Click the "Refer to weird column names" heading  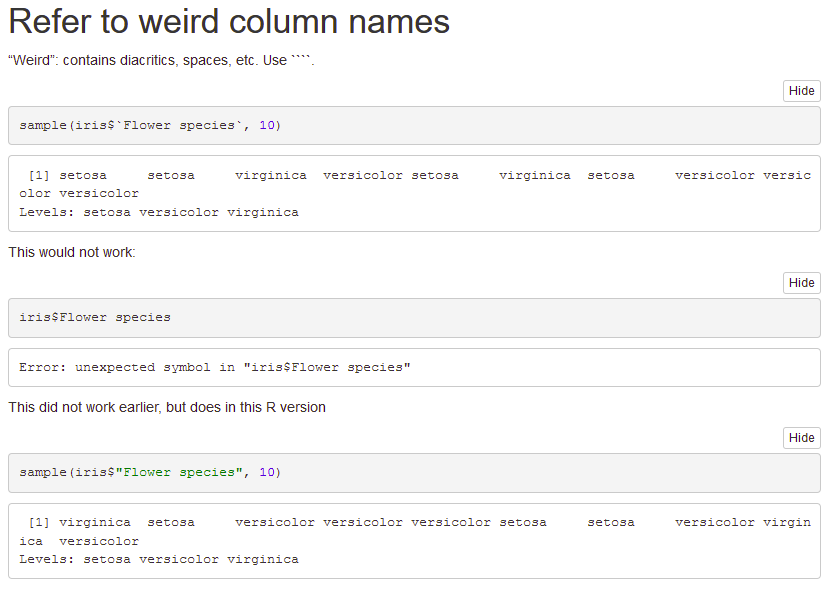coord(229,23)
